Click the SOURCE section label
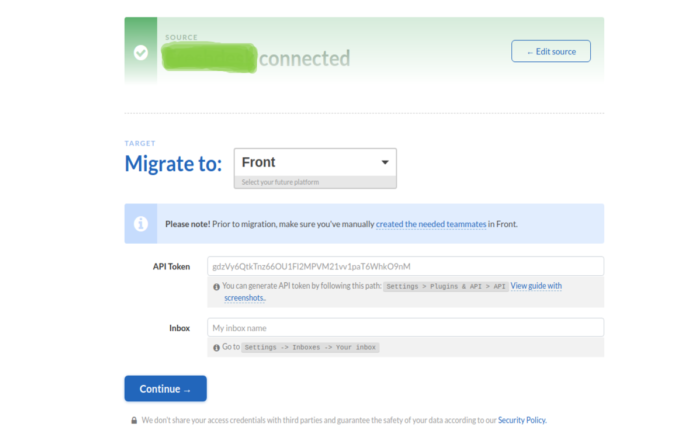Viewport: 700px width, 444px height. click(181, 37)
